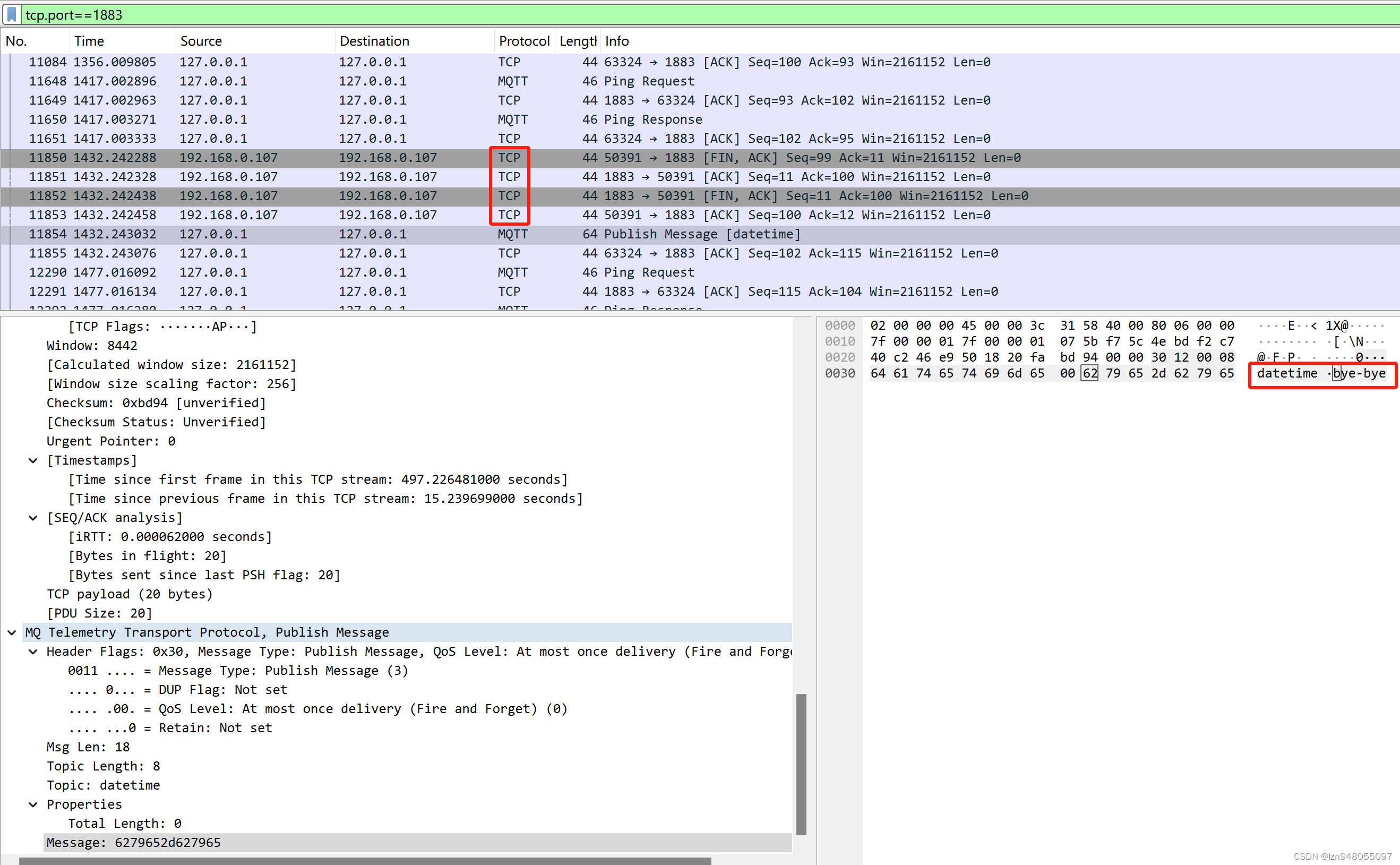Click the packet details vertical scrollbar thumb
The height and width of the screenshot is (865, 1400).
coord(801,764)
